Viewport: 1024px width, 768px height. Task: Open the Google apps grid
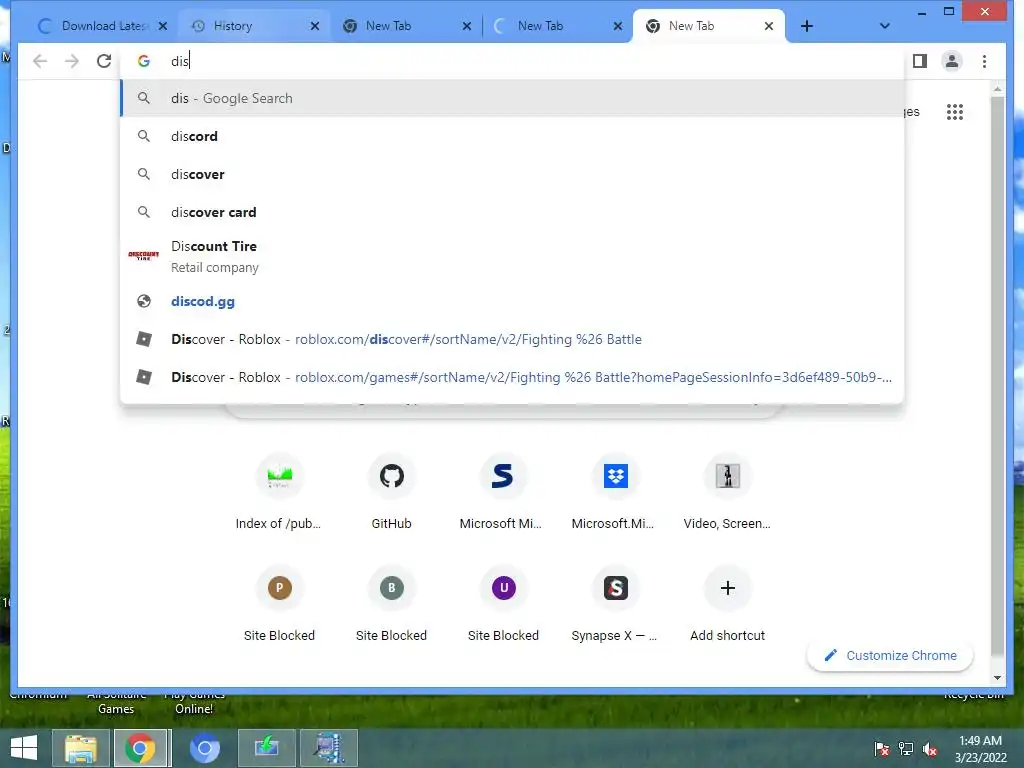pos(955,112)
